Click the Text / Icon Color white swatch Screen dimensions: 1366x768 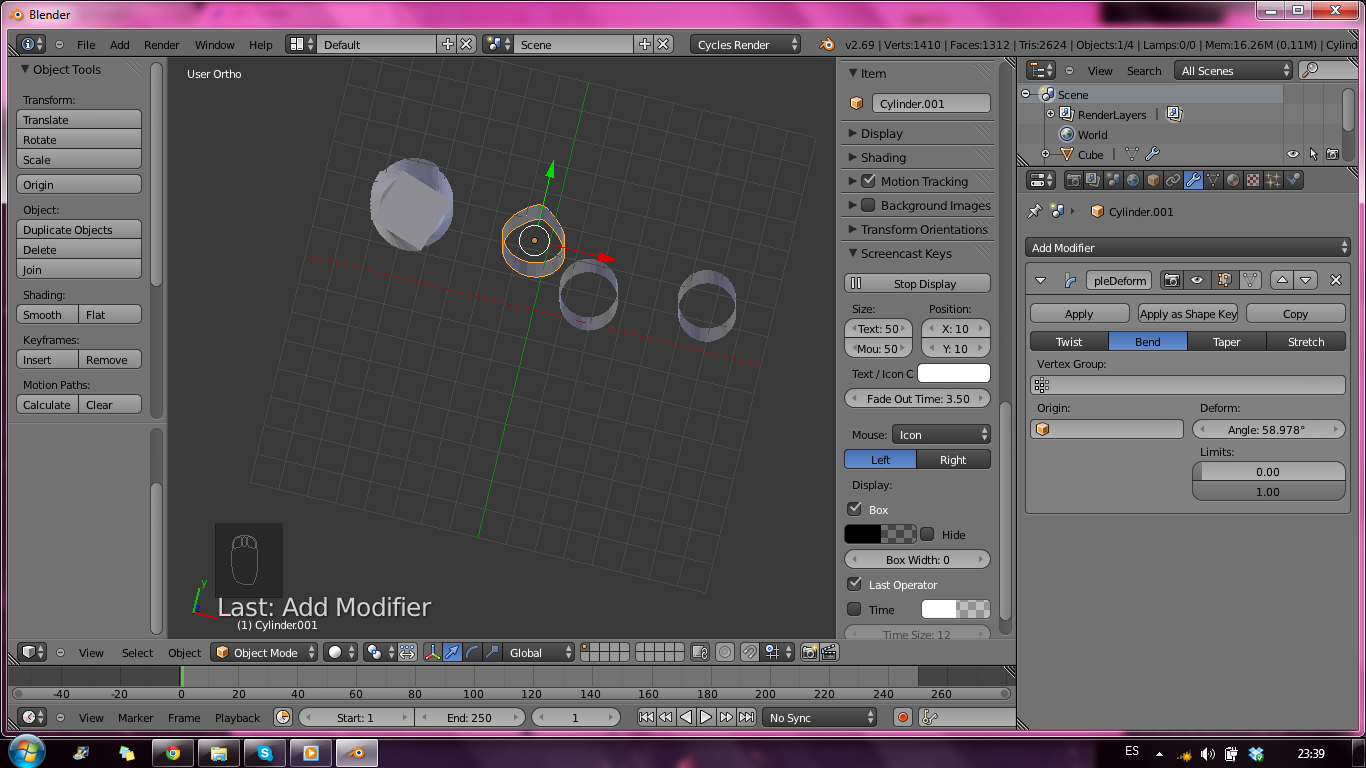tap(954, 373)
